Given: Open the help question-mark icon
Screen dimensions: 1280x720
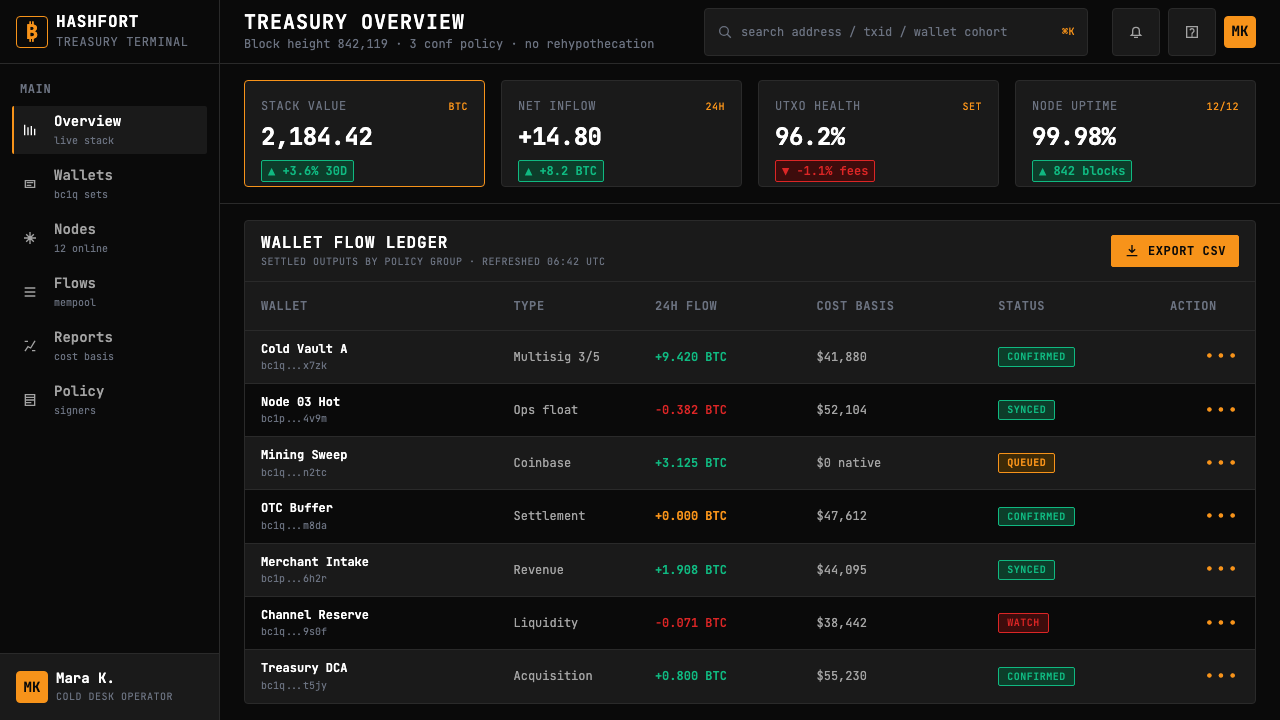Looking at the screenshot, I should (1192, 32).
